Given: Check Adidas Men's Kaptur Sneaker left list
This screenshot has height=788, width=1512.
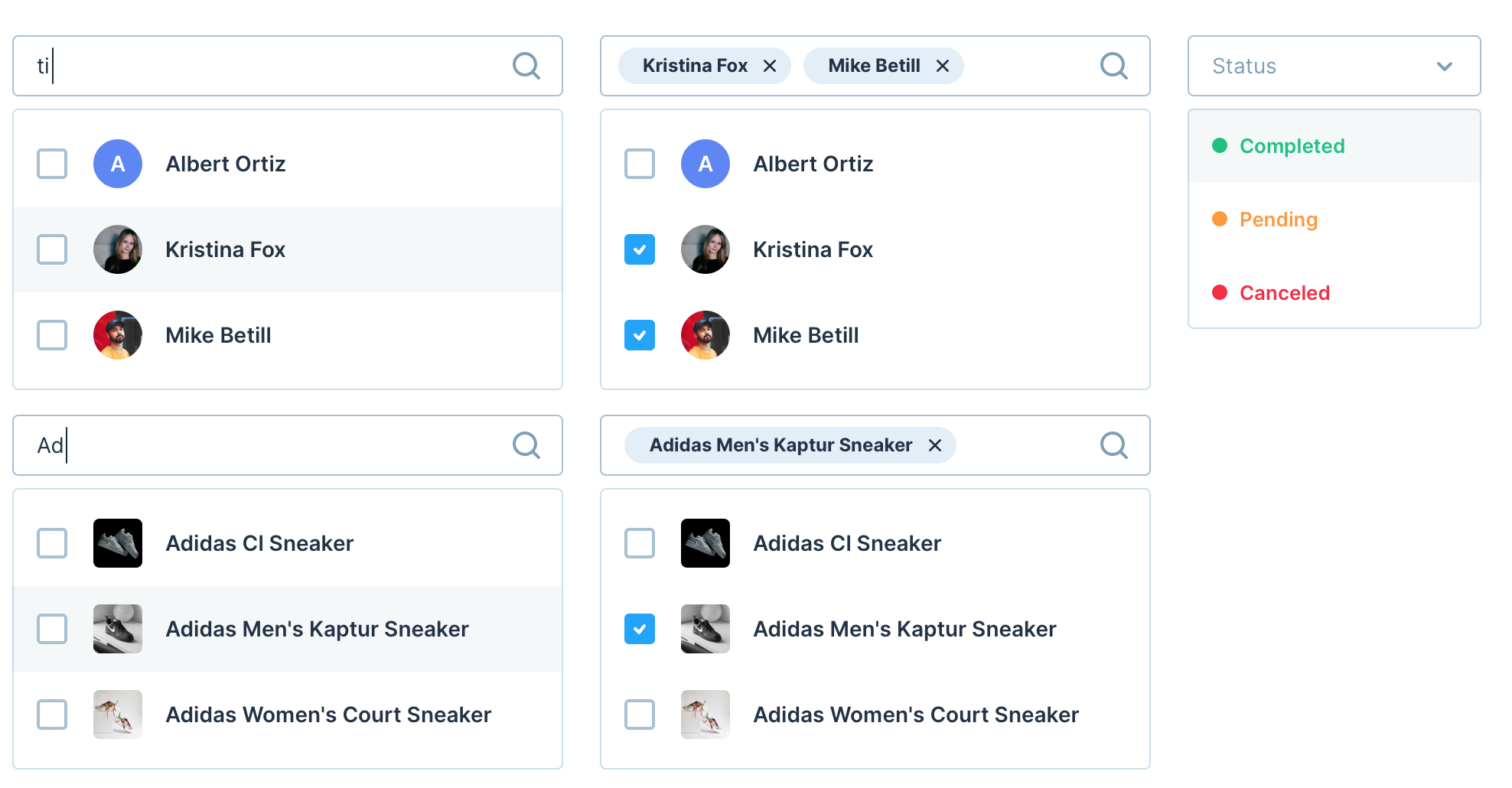Looking at the screenshot, I should (x=52, y=629).
